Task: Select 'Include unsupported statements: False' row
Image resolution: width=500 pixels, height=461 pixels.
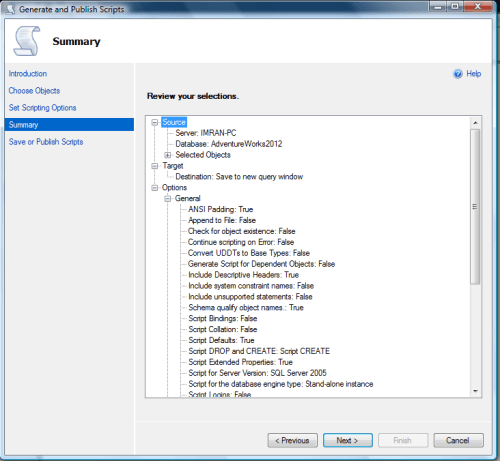Action: coord(250,297)
